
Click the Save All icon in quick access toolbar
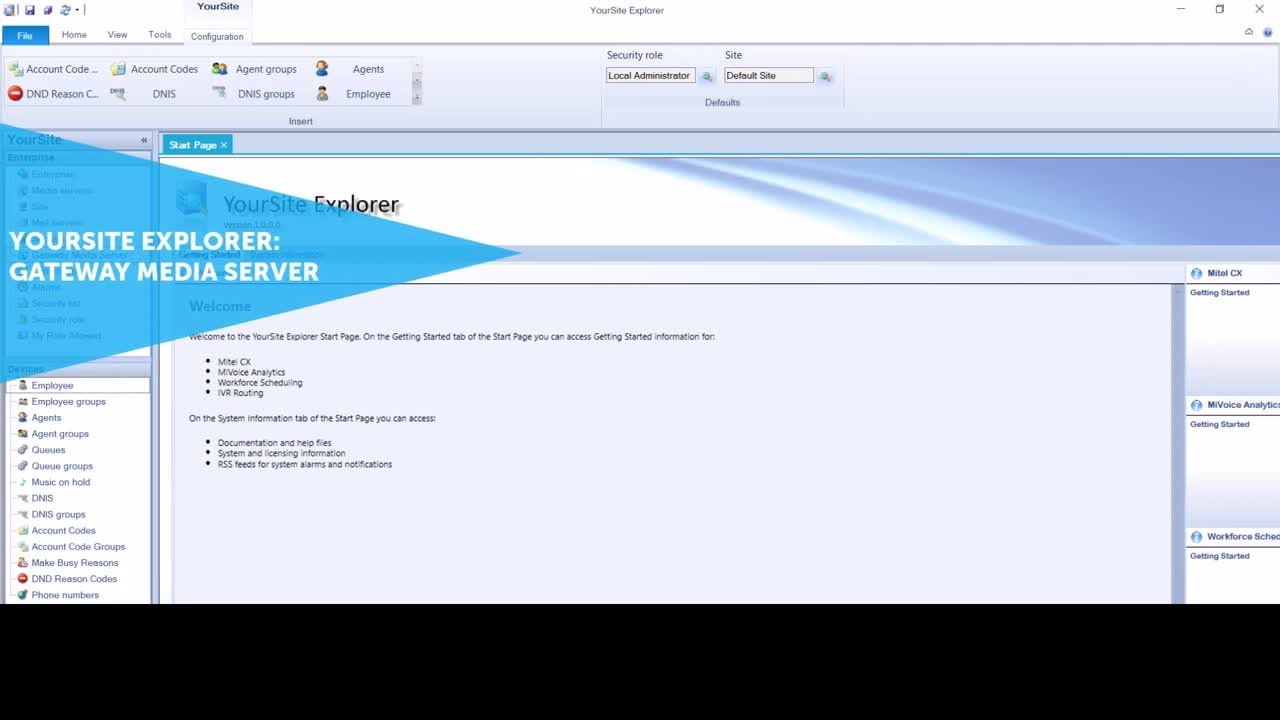pos(47,10)
